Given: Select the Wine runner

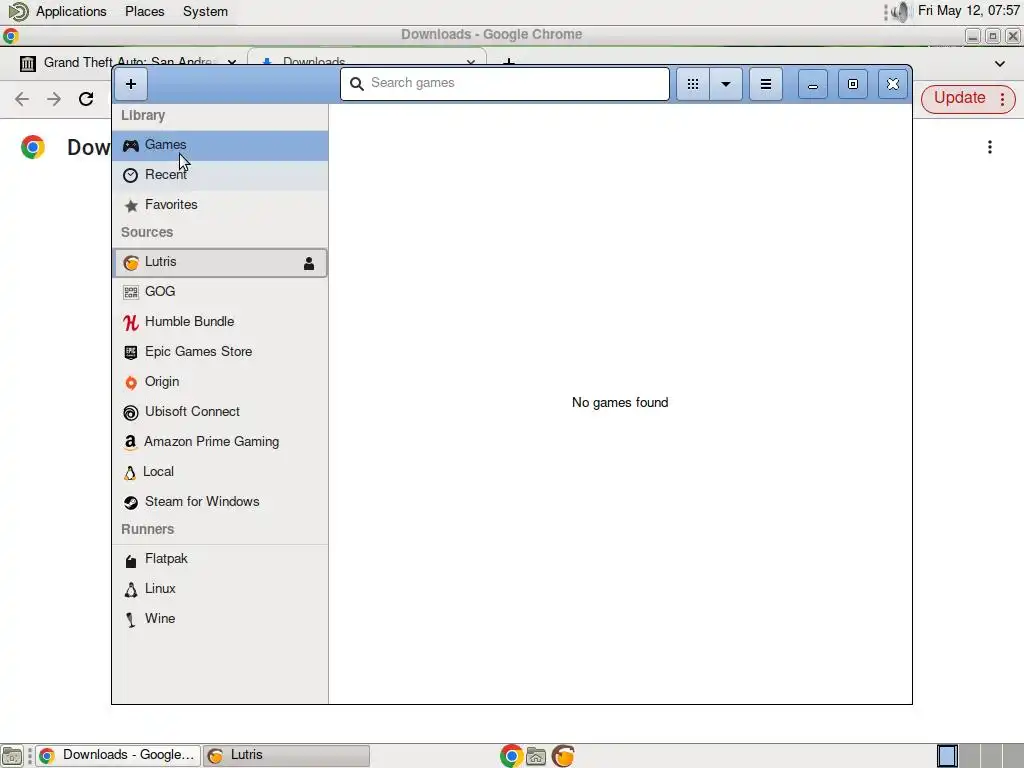Looking at the screenshot, I should [220, 619].
